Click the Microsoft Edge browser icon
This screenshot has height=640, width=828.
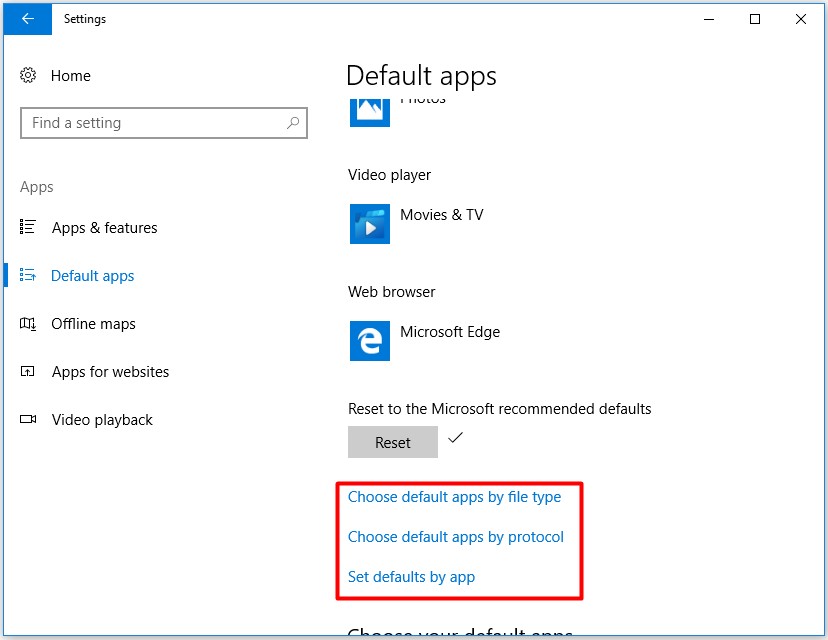370,341
